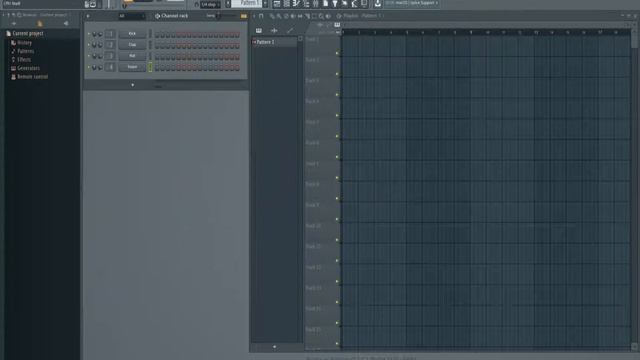This screenshot has height=360, width=640.
Task: Select the Paint brush tool in Playlist
Action: coord(279,16)
